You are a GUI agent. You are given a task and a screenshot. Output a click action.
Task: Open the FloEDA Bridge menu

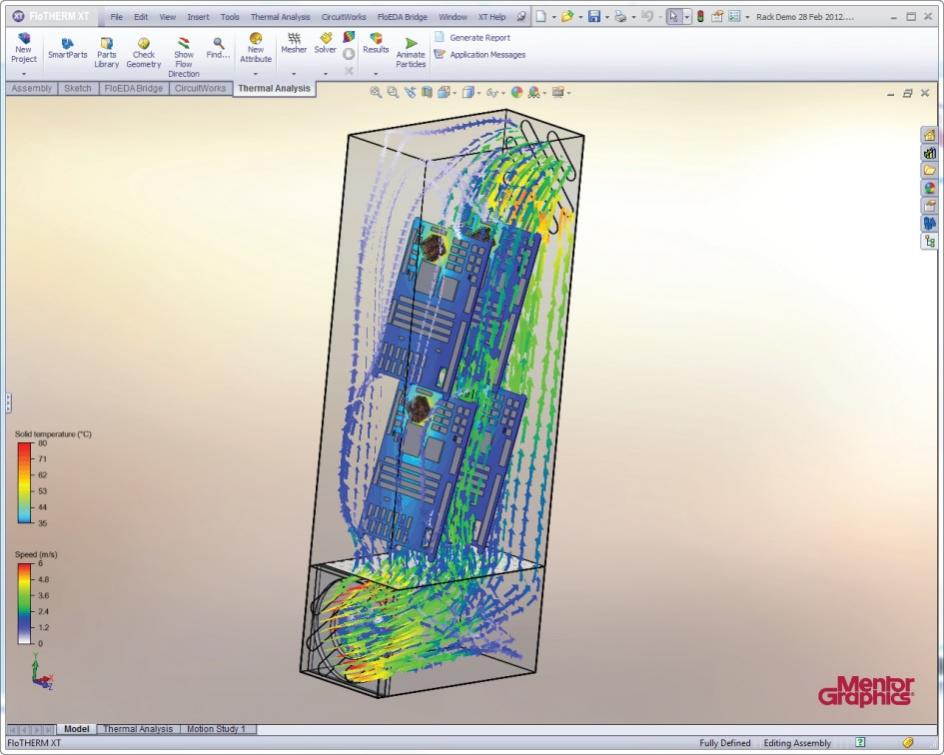[x=402, y=17]
